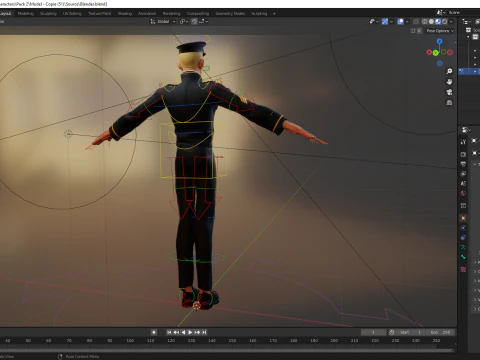Click the current frame number field
This screenshot has width=480, height=360.
pos(373,332)
